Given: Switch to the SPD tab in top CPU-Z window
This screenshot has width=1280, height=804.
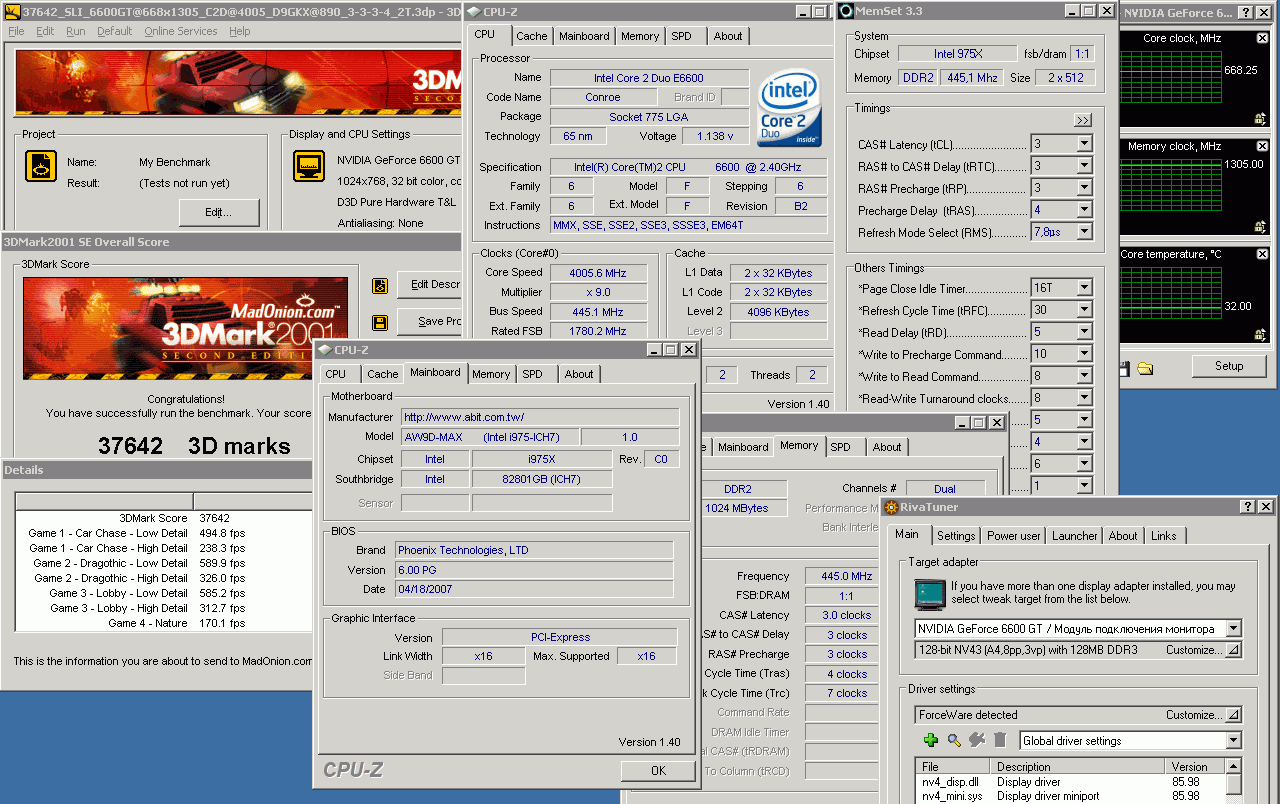Looking at the screenshot, I should point(681,36).
